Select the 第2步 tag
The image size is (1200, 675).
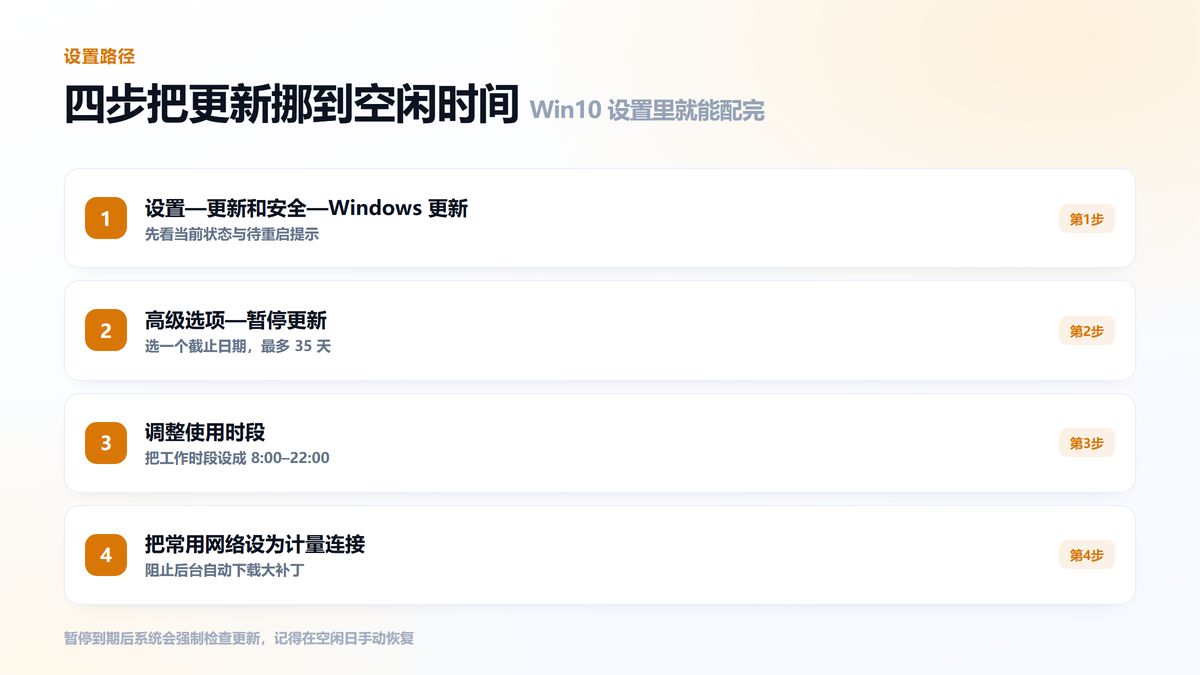(x=1087, y=331)
